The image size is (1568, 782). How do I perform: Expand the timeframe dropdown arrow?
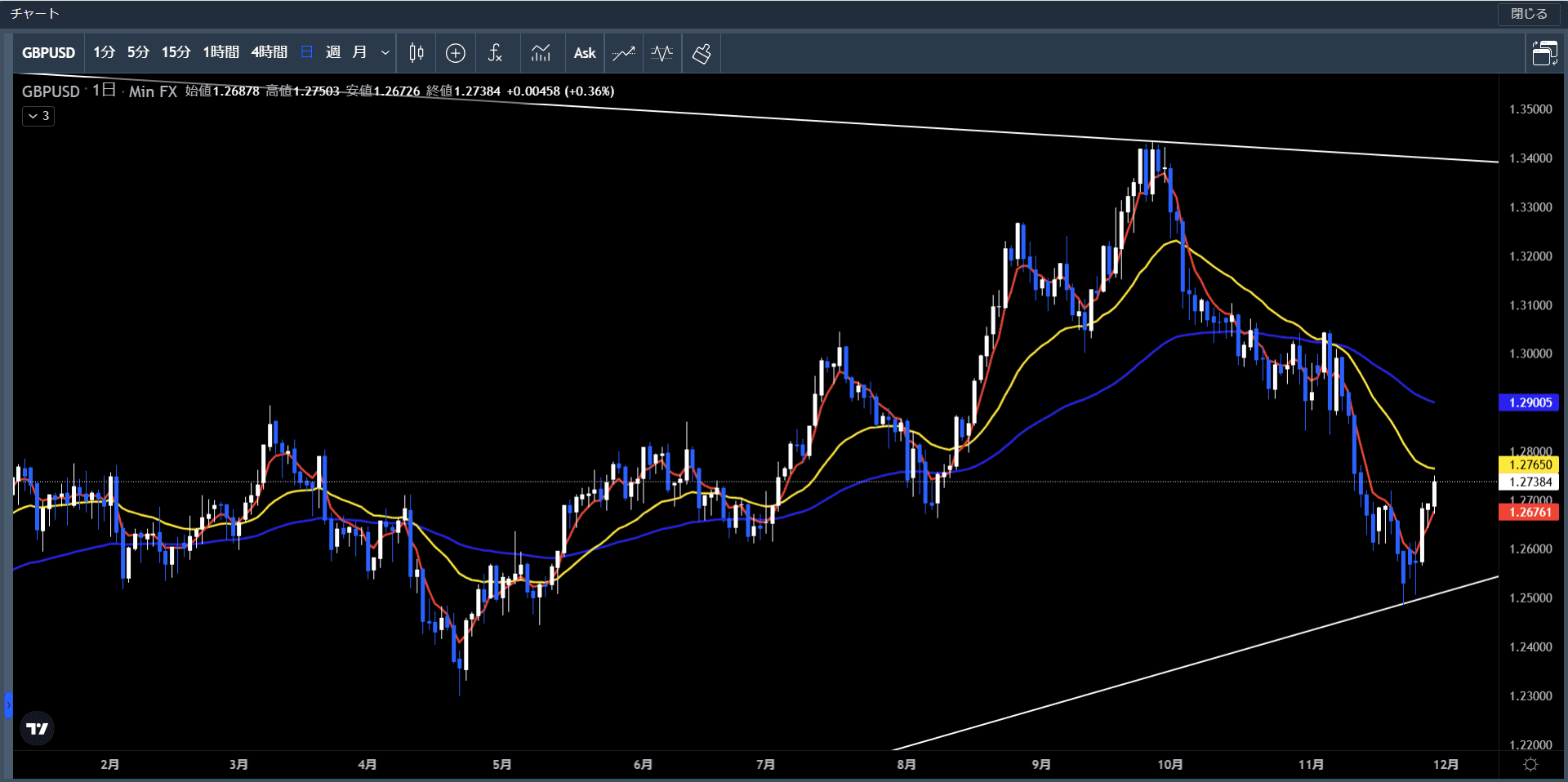385,53
